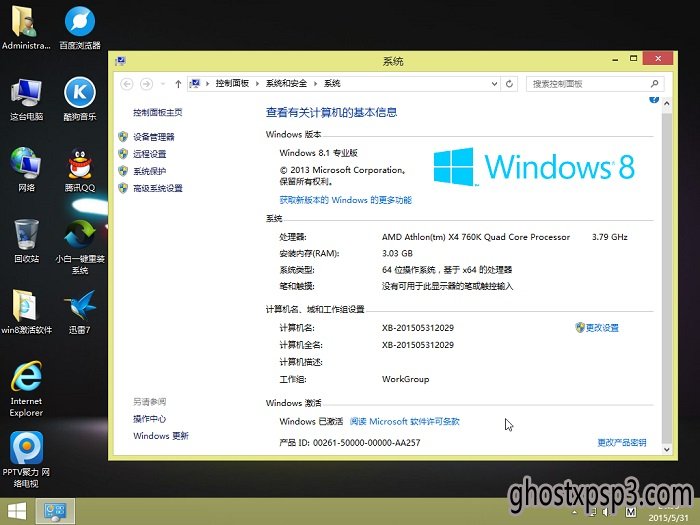Image resolution: width=700 pixels, height=525 pixels.
Task: Click Windows 8.1 专业版 text
Action: pyautogui.click(x=319, y=153)
